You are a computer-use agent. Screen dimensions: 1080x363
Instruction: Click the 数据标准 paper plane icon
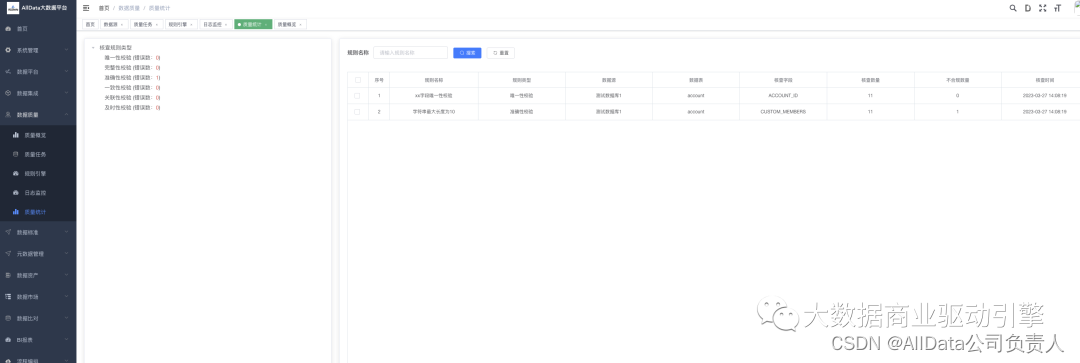[x=8, y=232]
